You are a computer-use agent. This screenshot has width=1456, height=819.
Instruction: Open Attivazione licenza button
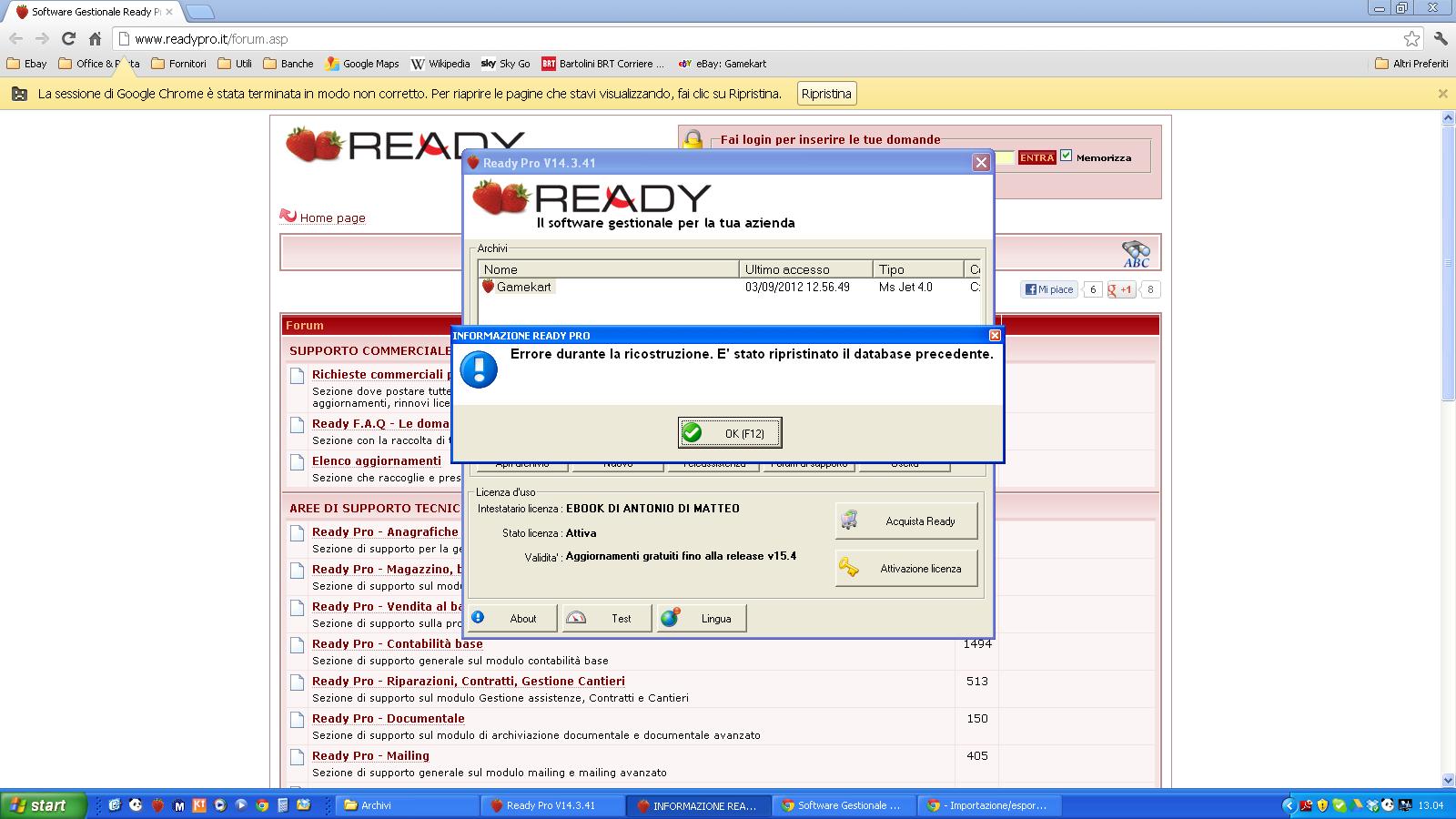click(x=906, y=569)
